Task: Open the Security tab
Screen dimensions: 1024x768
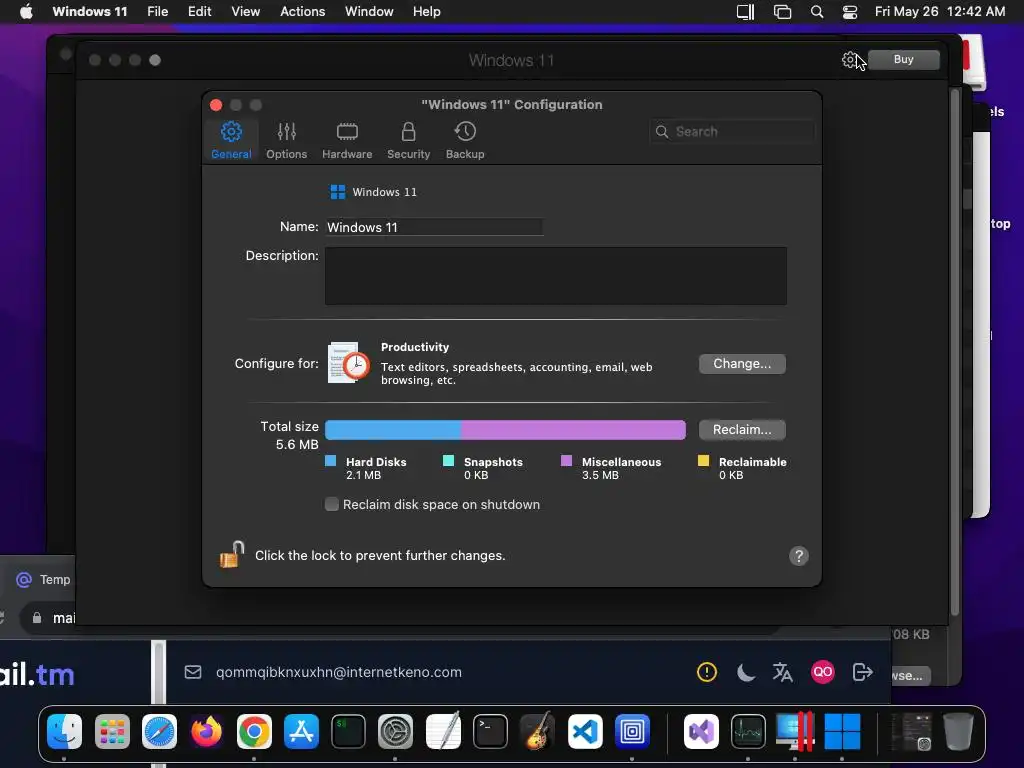Action: coord(408,140)
